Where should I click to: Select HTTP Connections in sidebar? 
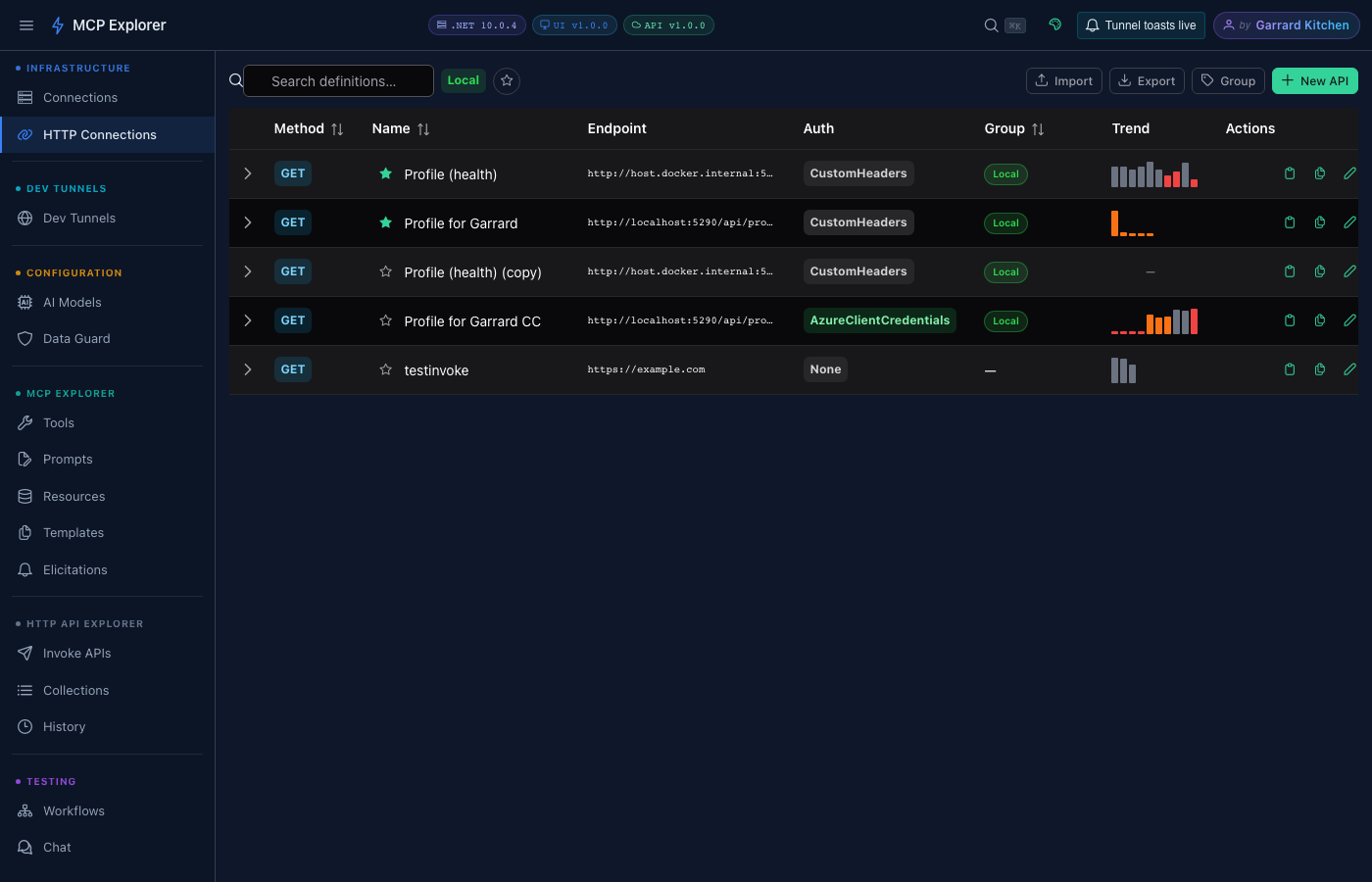107,135
